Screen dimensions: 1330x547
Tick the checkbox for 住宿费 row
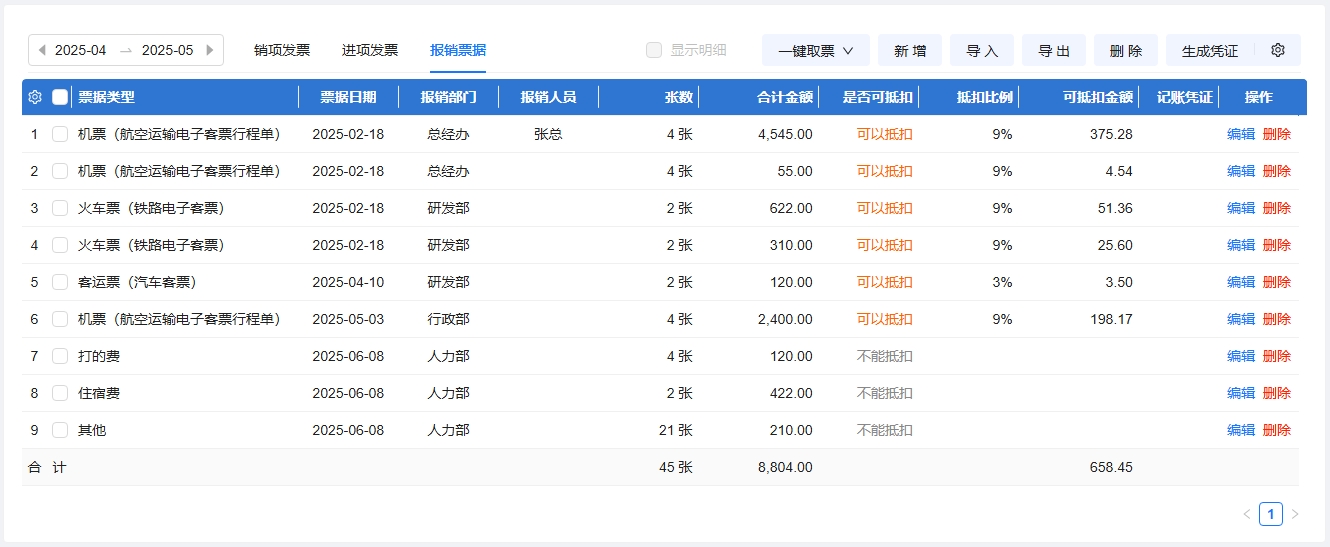click(x=60, y=393)
